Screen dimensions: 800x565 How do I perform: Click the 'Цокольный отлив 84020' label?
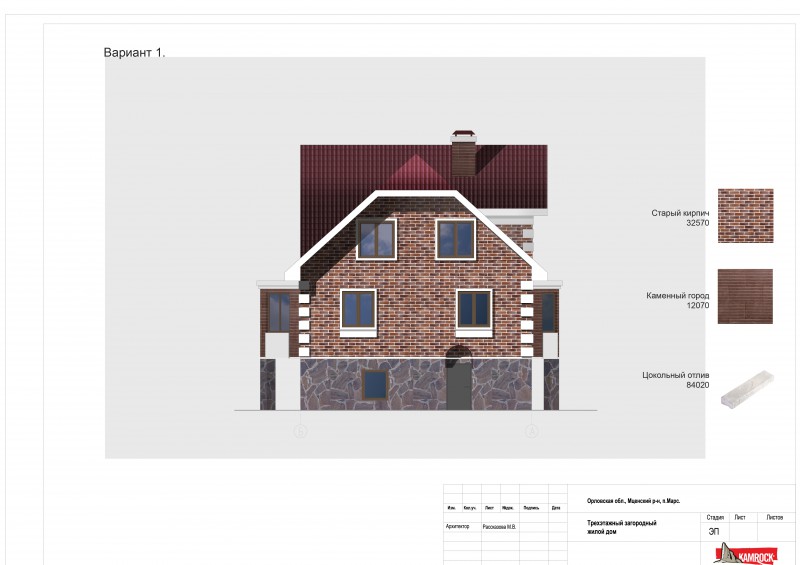[x=676, y=380]
